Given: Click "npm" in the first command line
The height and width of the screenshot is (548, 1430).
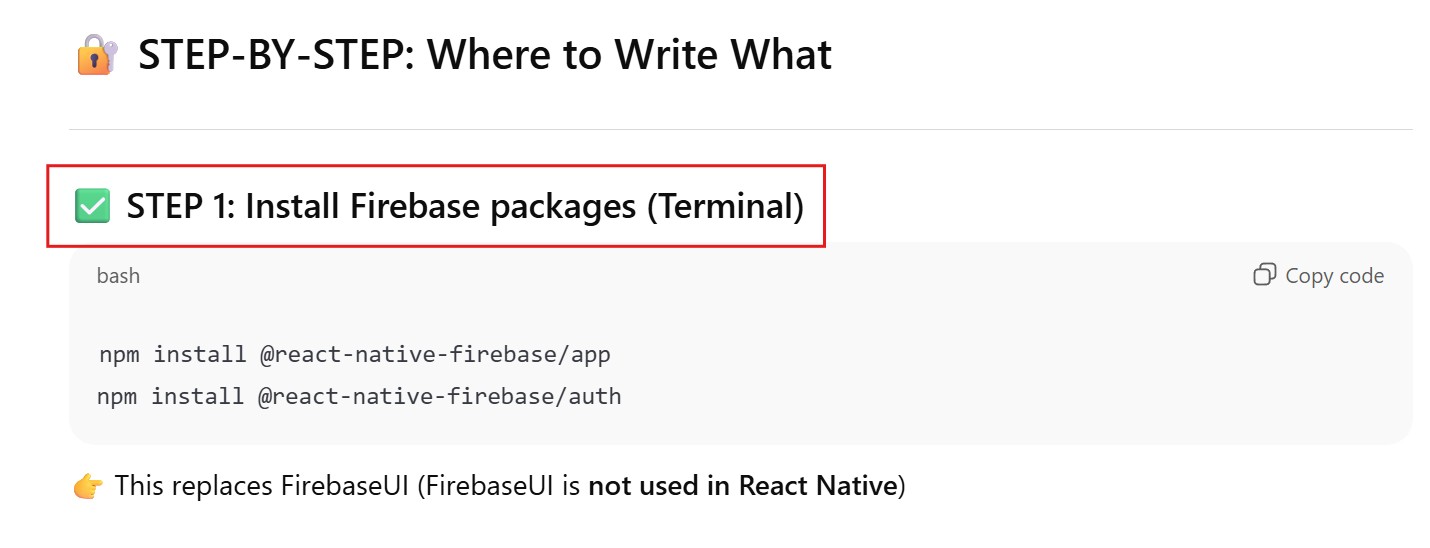Looking at the screenshot, I should pyautogui.click(x=119, y=355).
